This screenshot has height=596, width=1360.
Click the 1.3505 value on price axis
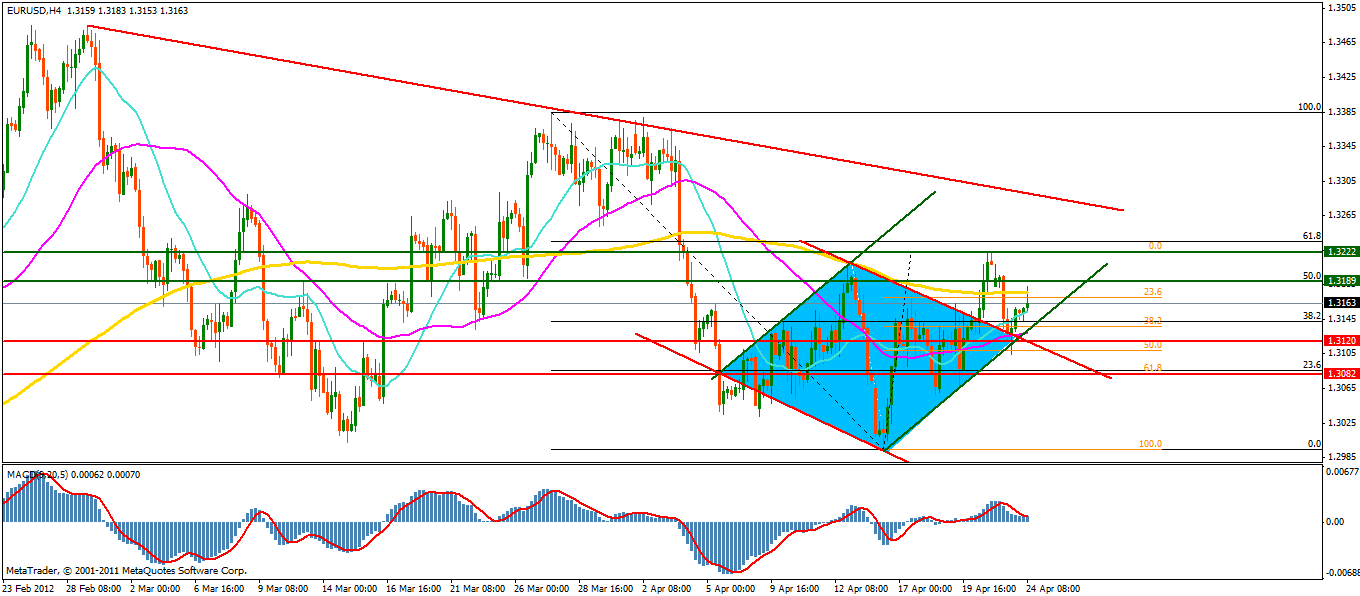(x=1339, y=8)
